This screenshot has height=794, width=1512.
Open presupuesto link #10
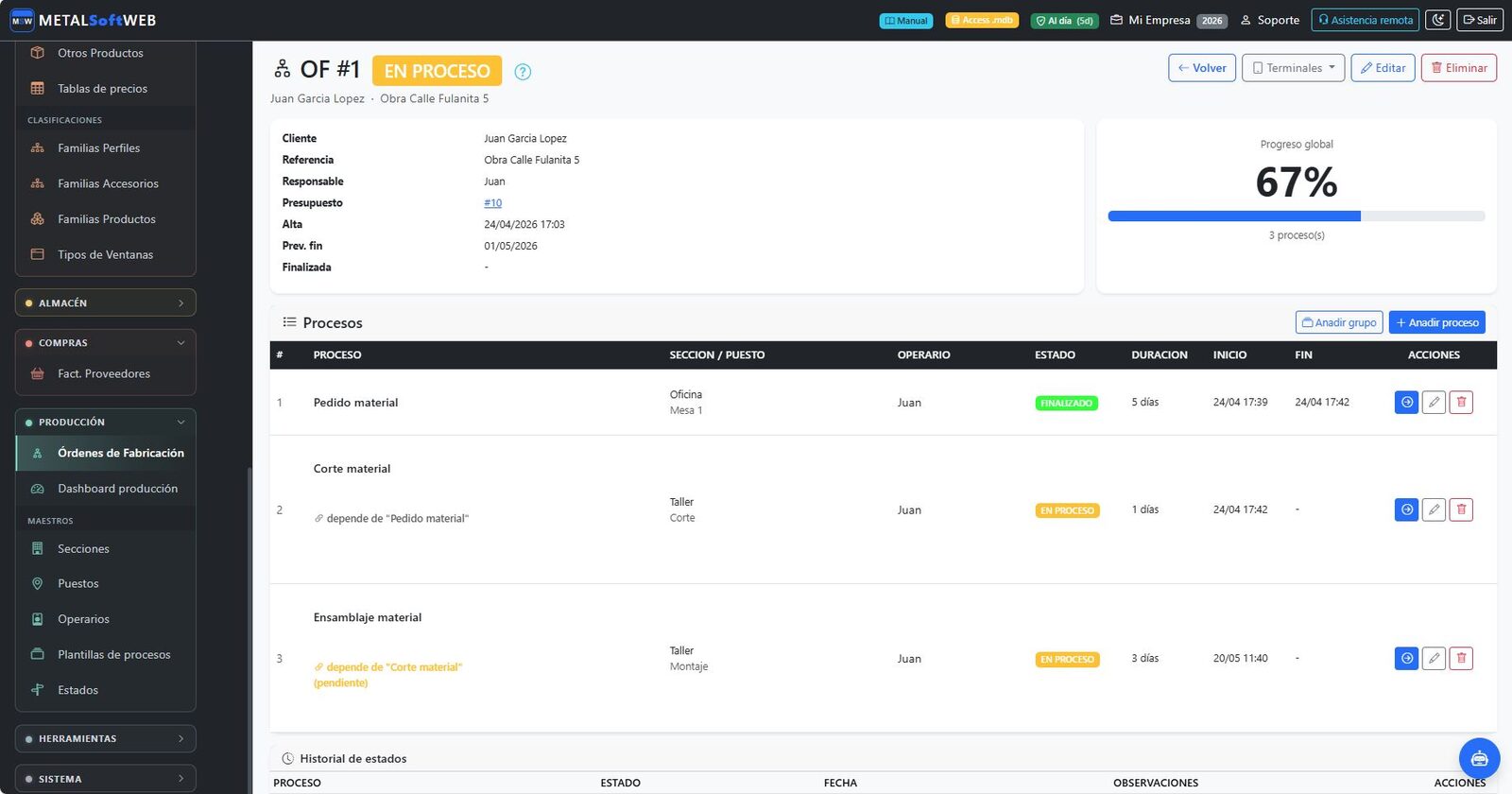(493, 203)
